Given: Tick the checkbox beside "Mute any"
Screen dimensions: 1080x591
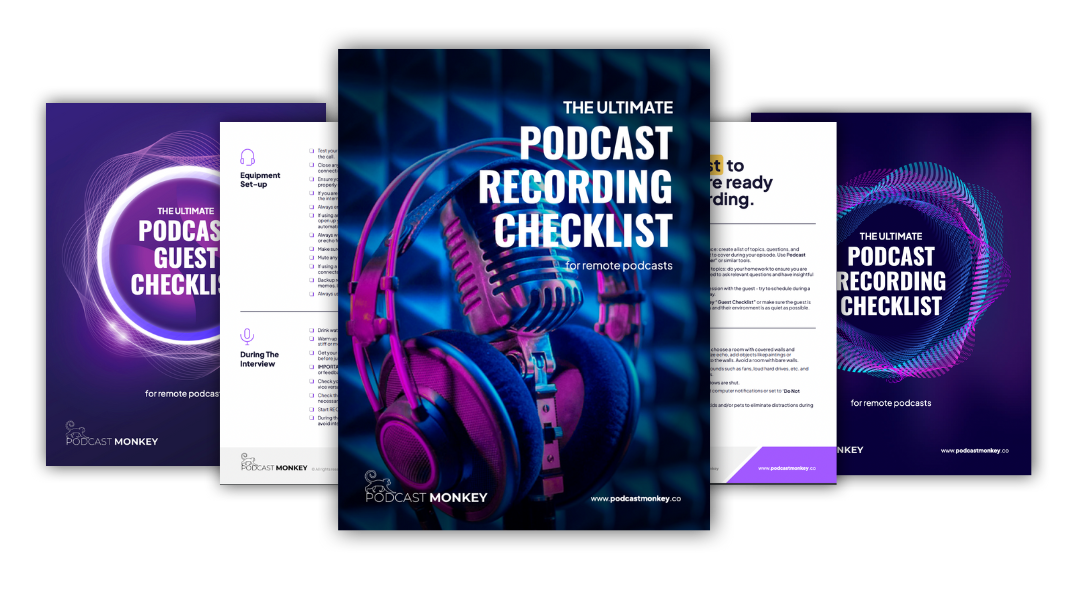Looking at the screenshot, I should coord(311,258).
